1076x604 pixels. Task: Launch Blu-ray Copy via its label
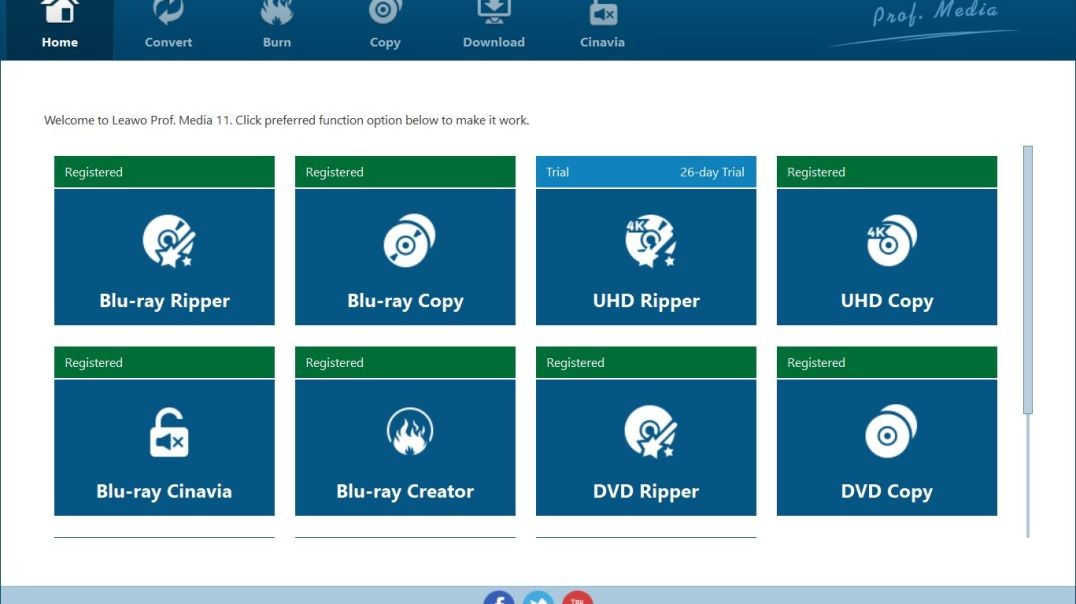coord(406,301)
